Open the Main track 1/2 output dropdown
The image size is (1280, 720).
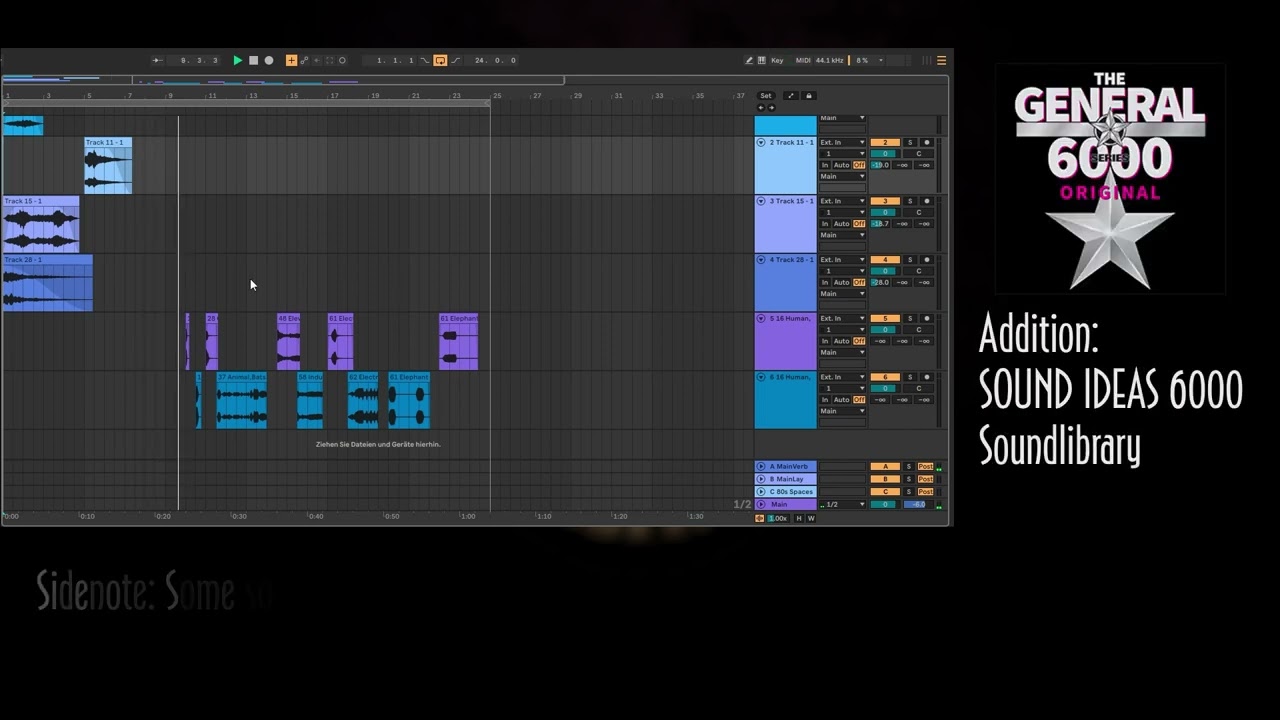click(843, 505)
